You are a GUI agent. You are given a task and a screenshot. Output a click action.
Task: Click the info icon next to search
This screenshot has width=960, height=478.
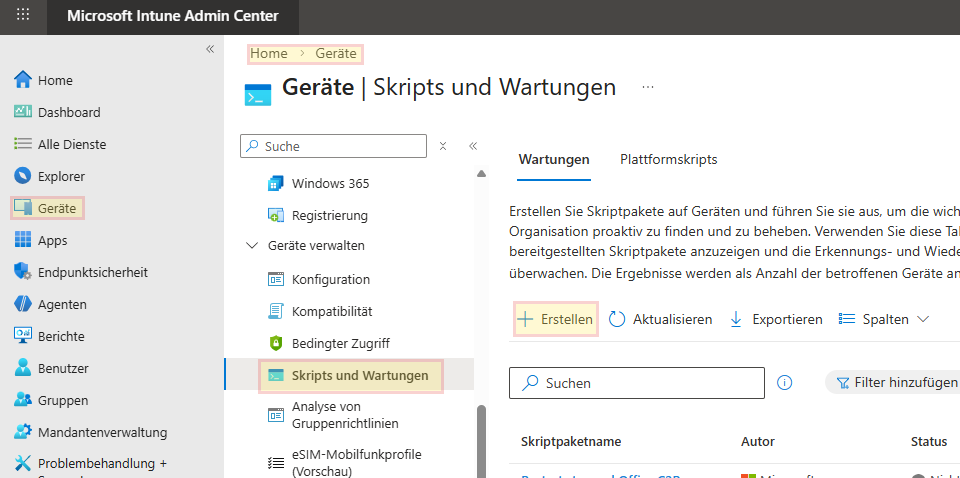(785, 382)
